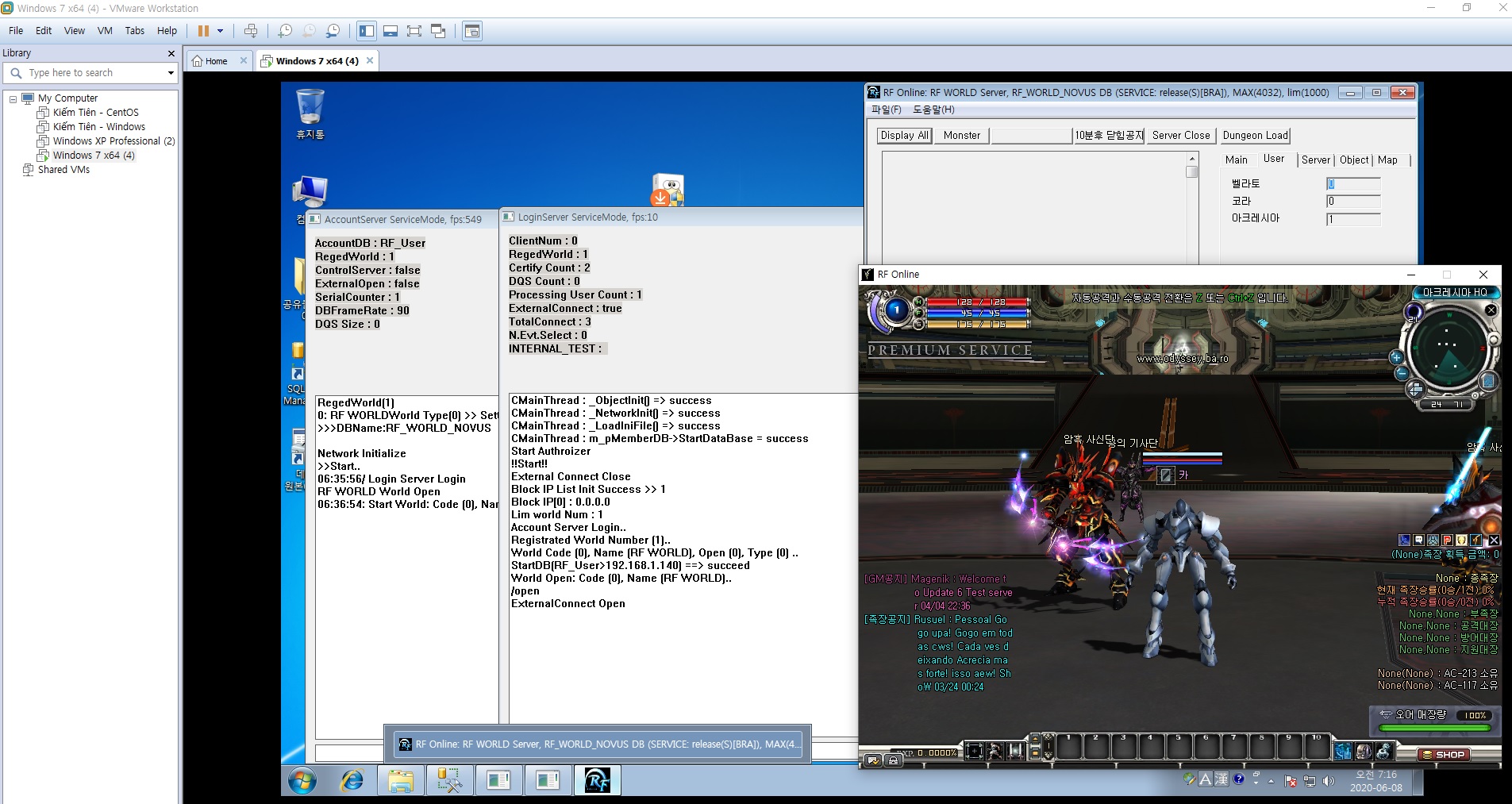
Task: Pause the virtual machine with the toolbar button
Action: pos(203,31)
